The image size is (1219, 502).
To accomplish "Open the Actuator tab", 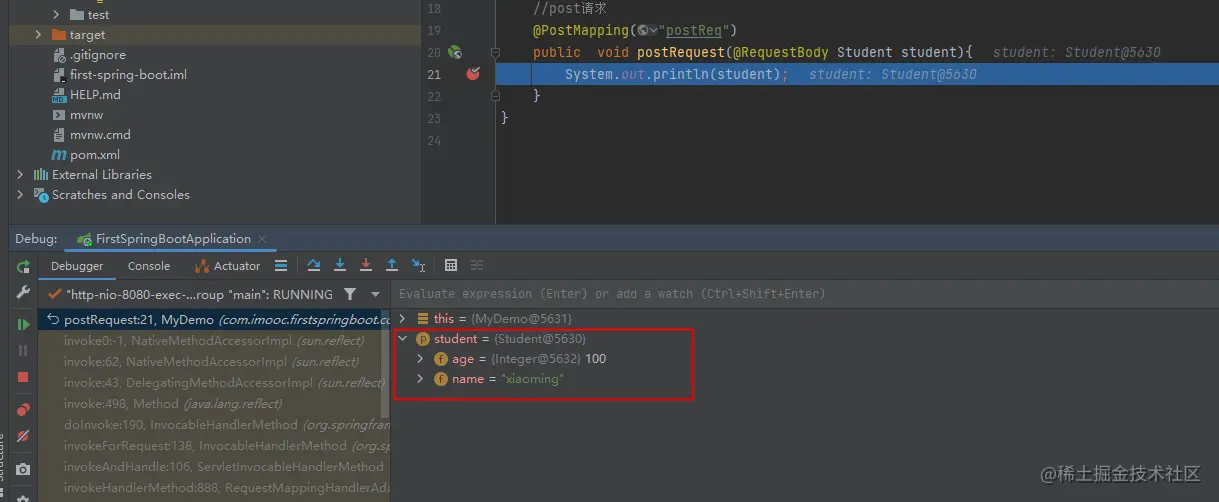I will tap(228, 266).
